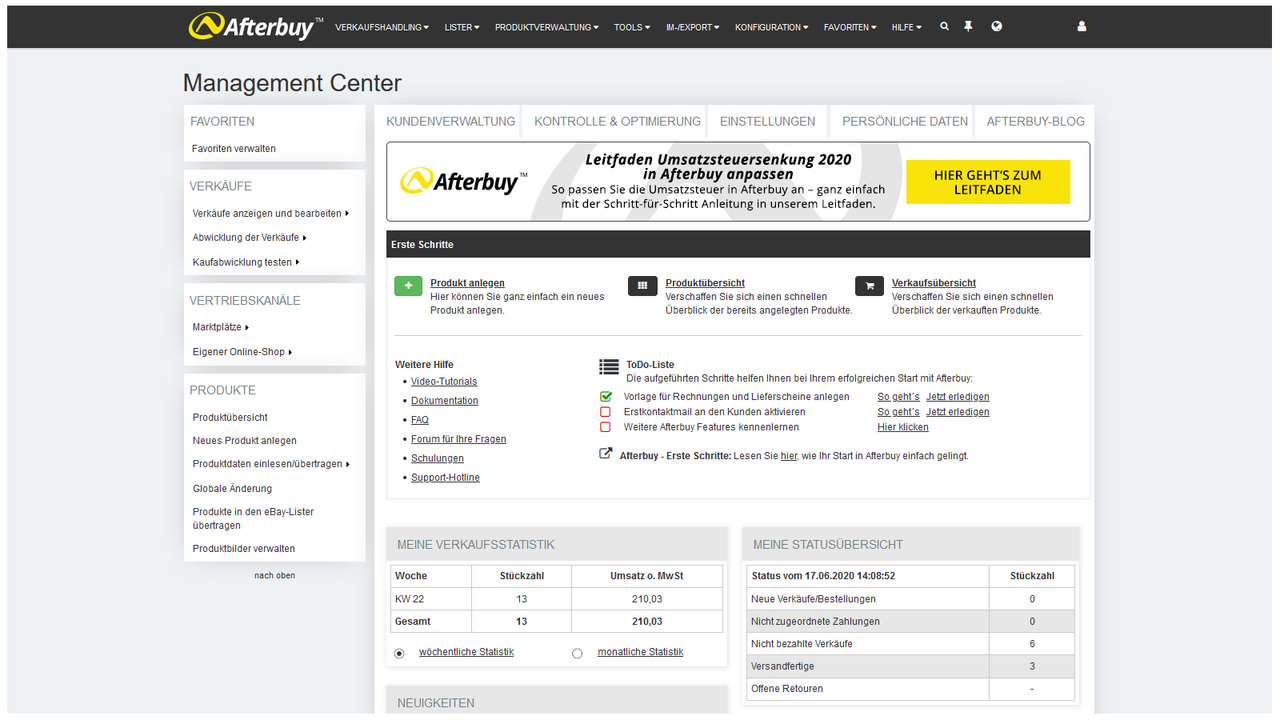Select monatliche Statistik radio button
The image size is (1280, 720).
pyautogui.click(x=577, y=653)
